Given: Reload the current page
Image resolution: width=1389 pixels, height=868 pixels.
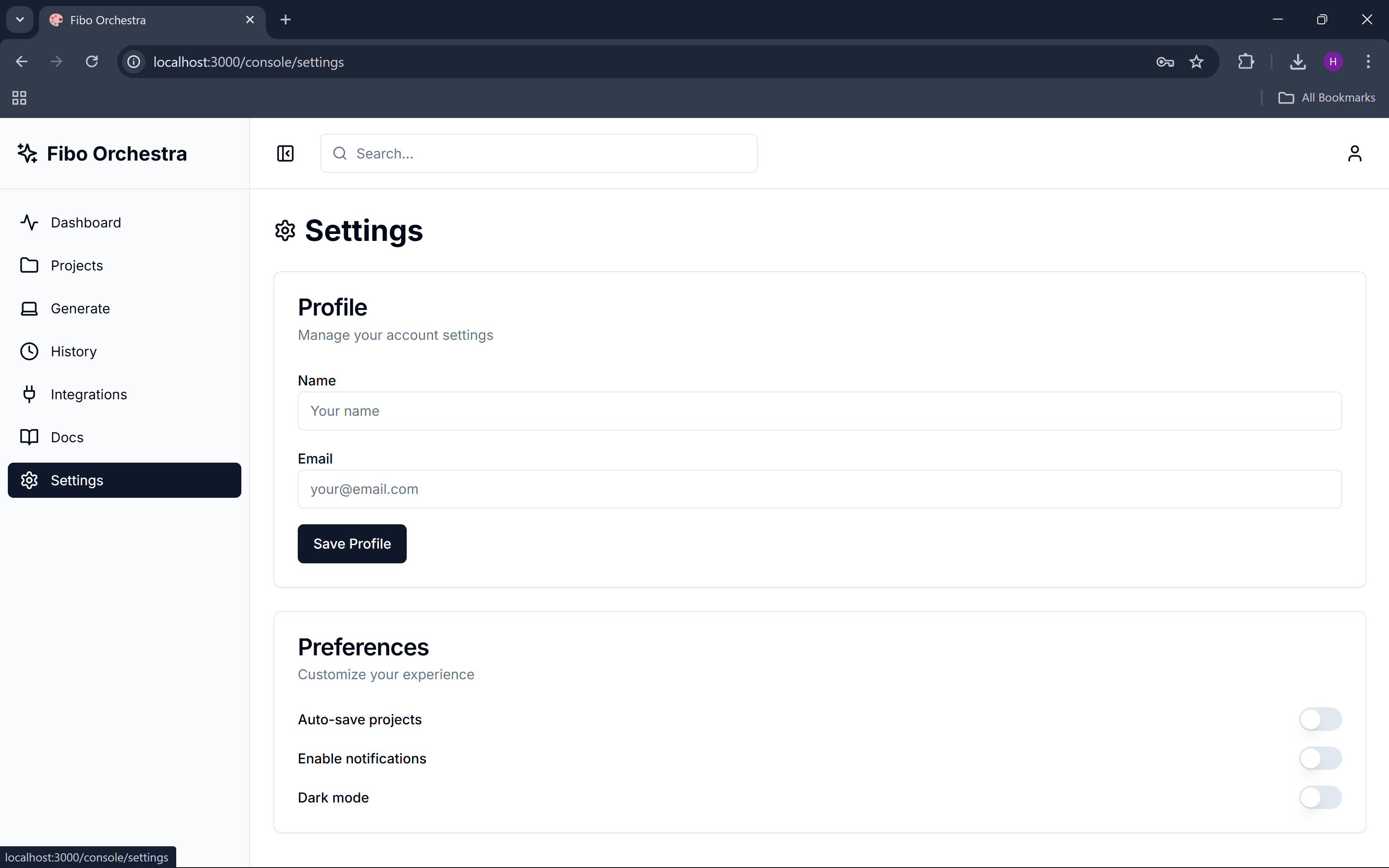Looking at the screenshot, I should pyautogui.click(x=92, y=62).
